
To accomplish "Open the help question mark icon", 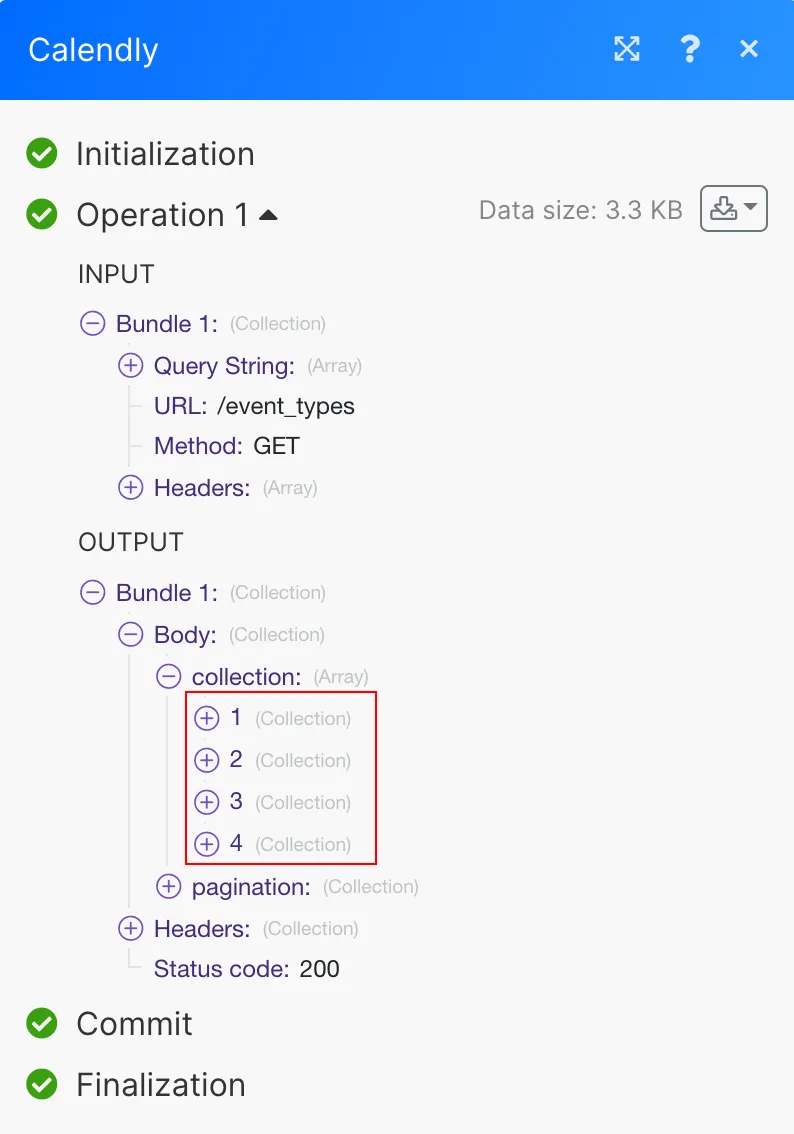I will coord(689,49).
